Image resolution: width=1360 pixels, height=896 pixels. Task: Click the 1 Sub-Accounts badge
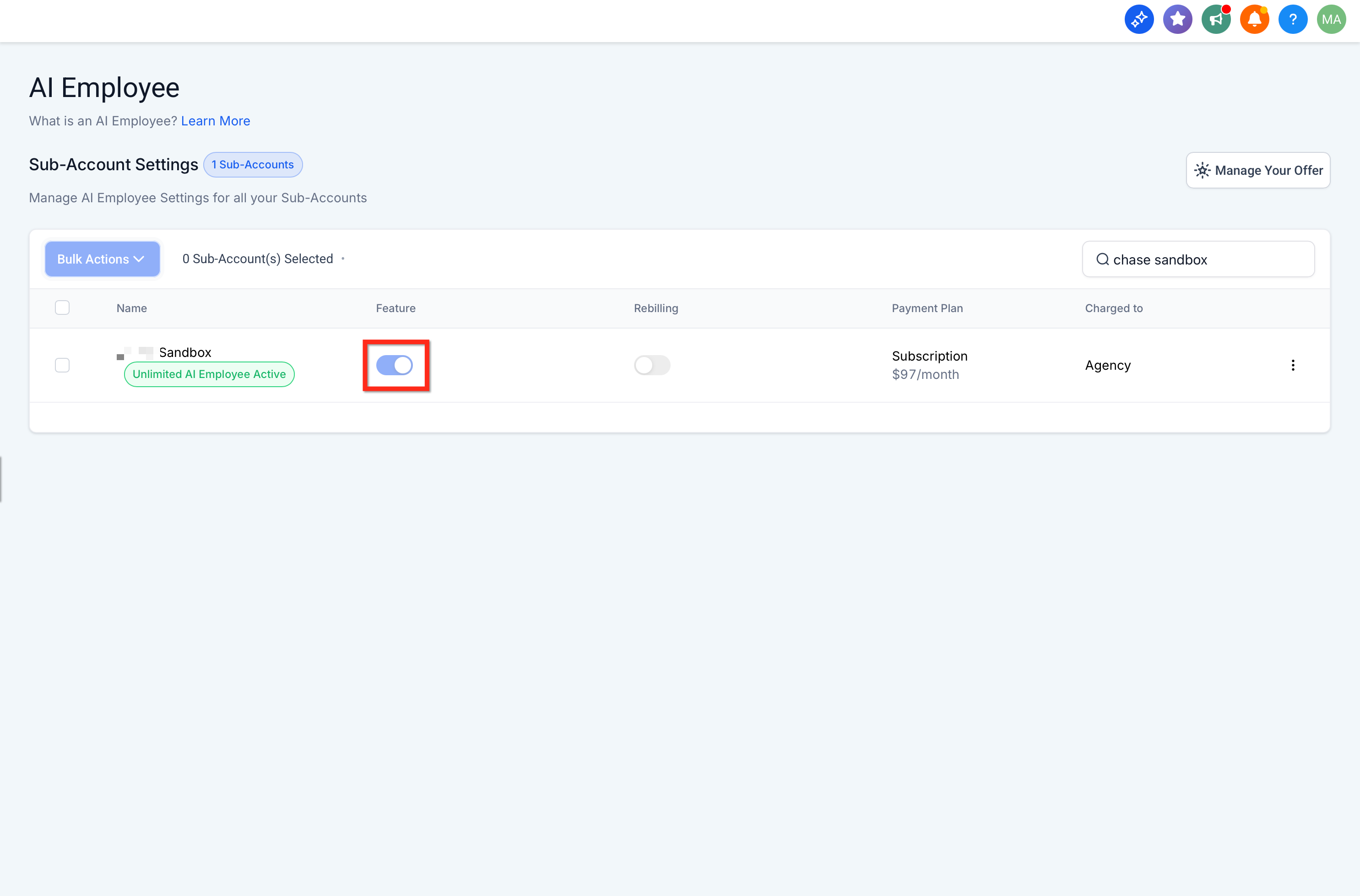(x=253, y=165)
